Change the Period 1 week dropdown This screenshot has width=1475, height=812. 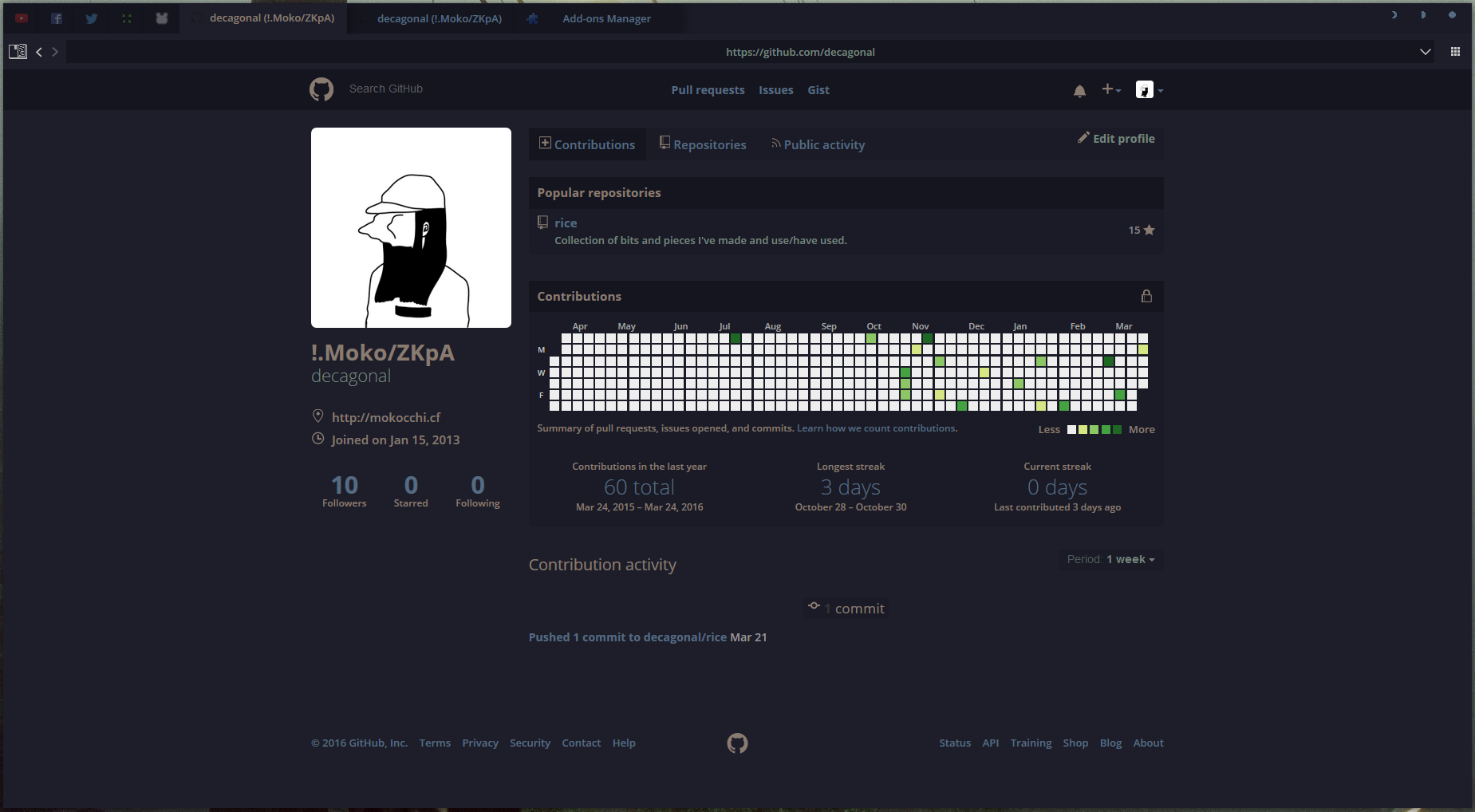click(x=1110, y=559)
